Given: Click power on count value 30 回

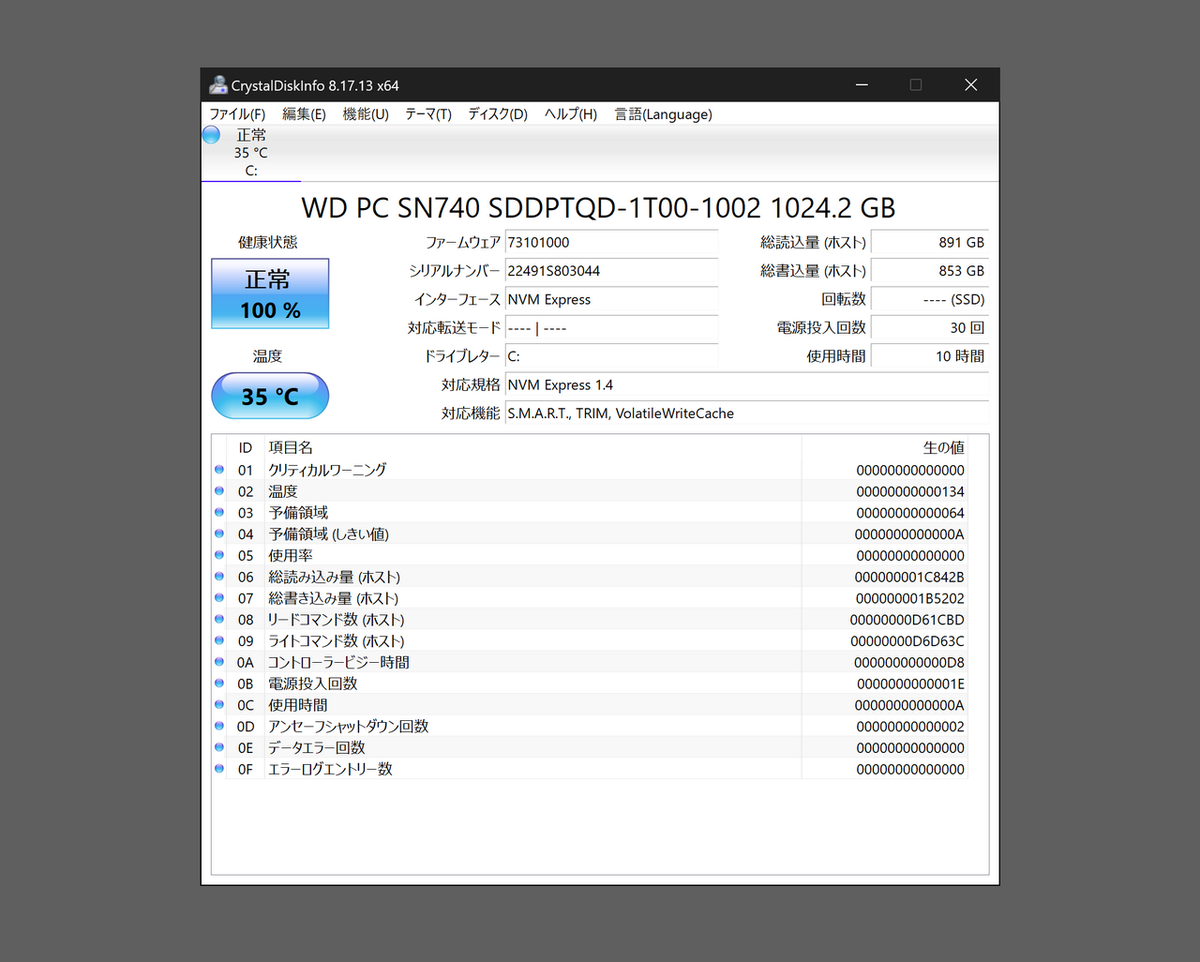Looking at the screenshot, I should click(929, 328).
